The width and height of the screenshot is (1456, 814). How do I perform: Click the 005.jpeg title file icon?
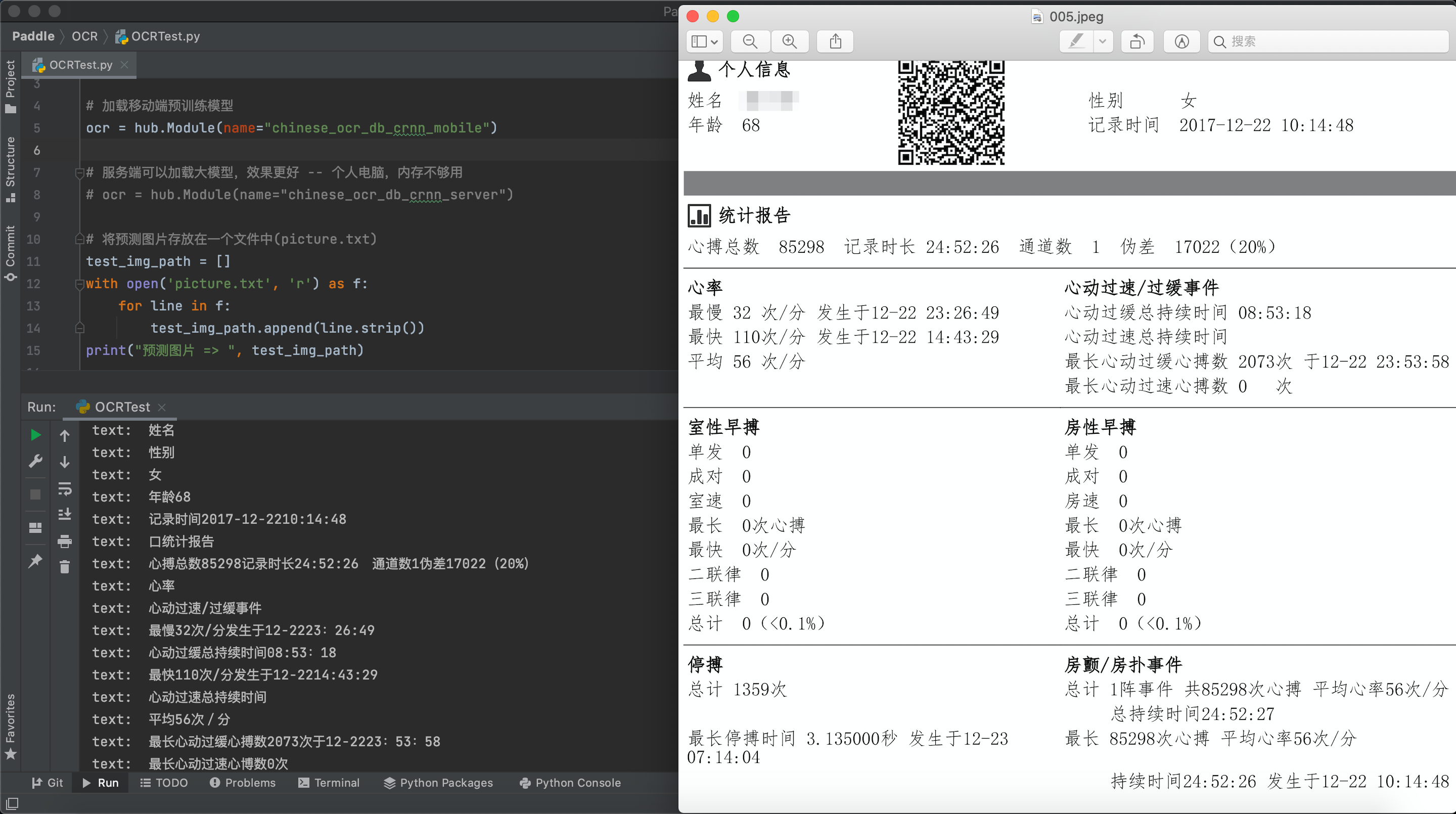coord(1036,16)
